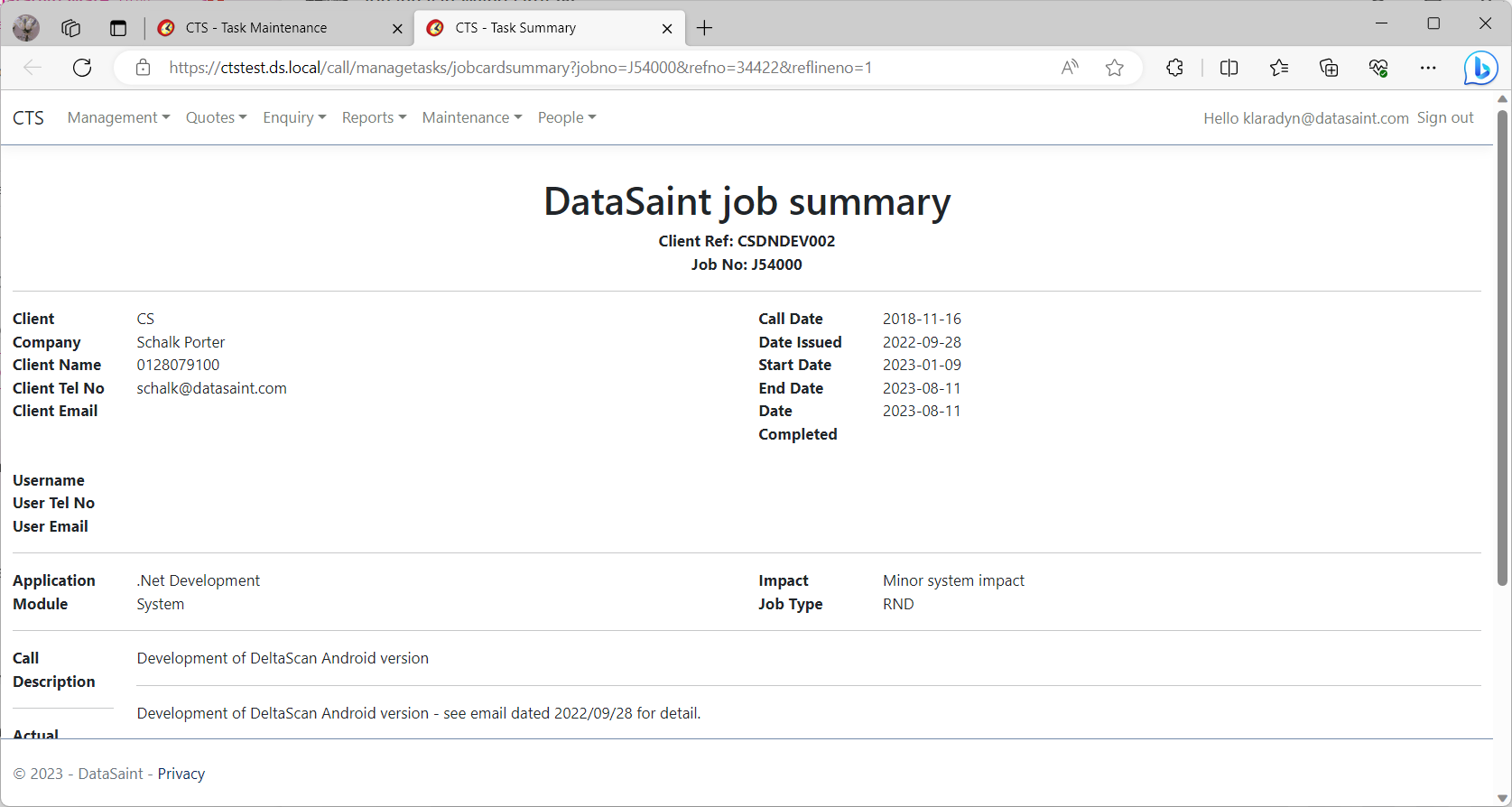Open Settings and more menu
This screenshot has height=807, width=1512.
[1428, 68]
